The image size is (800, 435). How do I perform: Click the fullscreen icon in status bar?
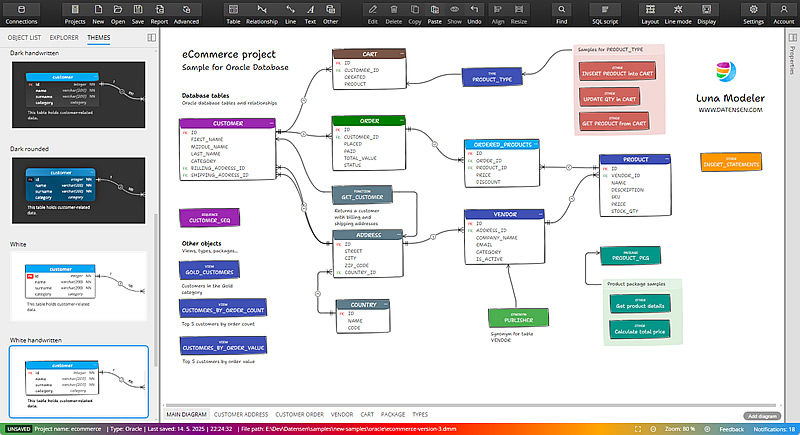(638, 429)
